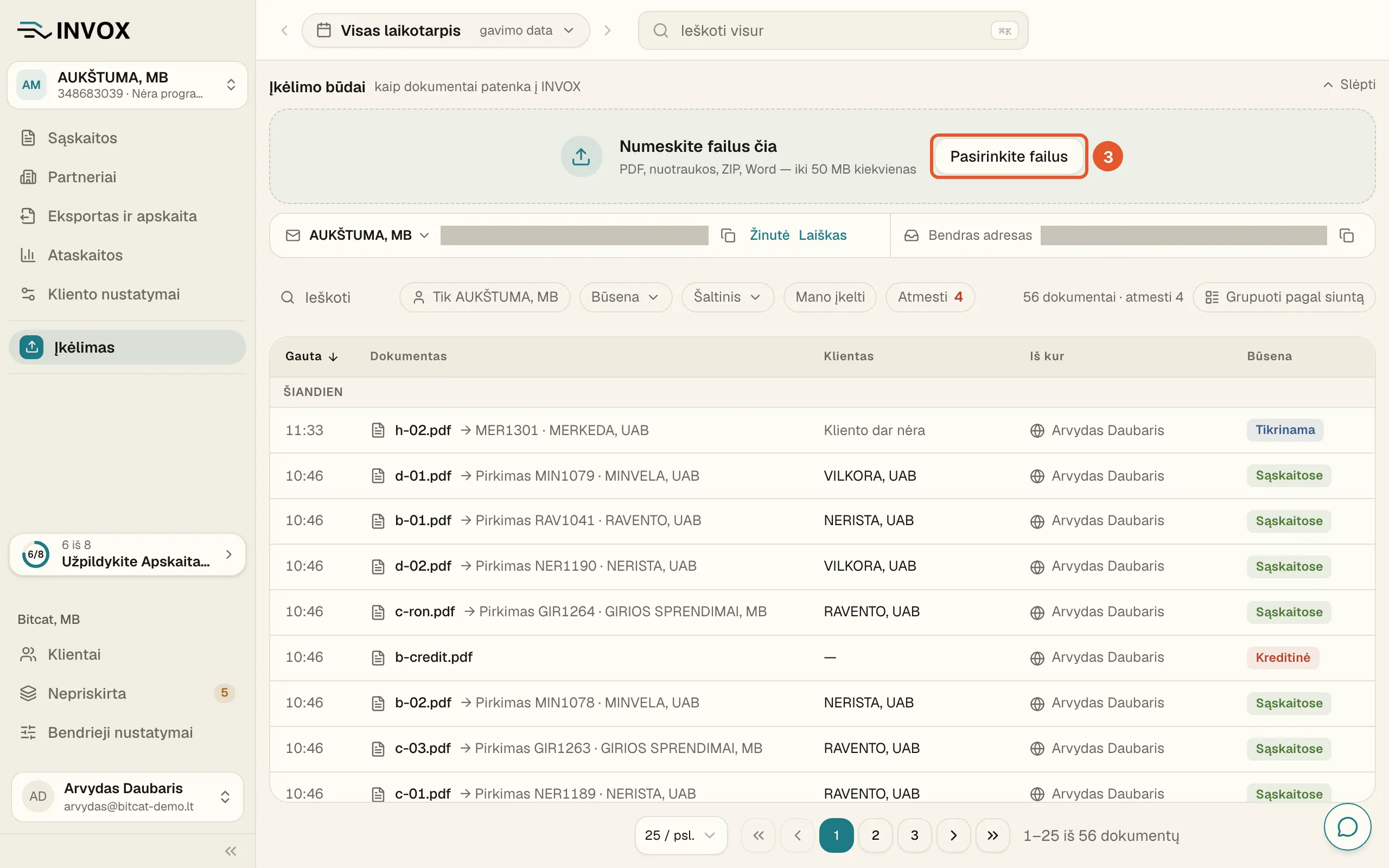
Task: Expand the Būsena filter dropdown
Action: [x=625, y=297]
